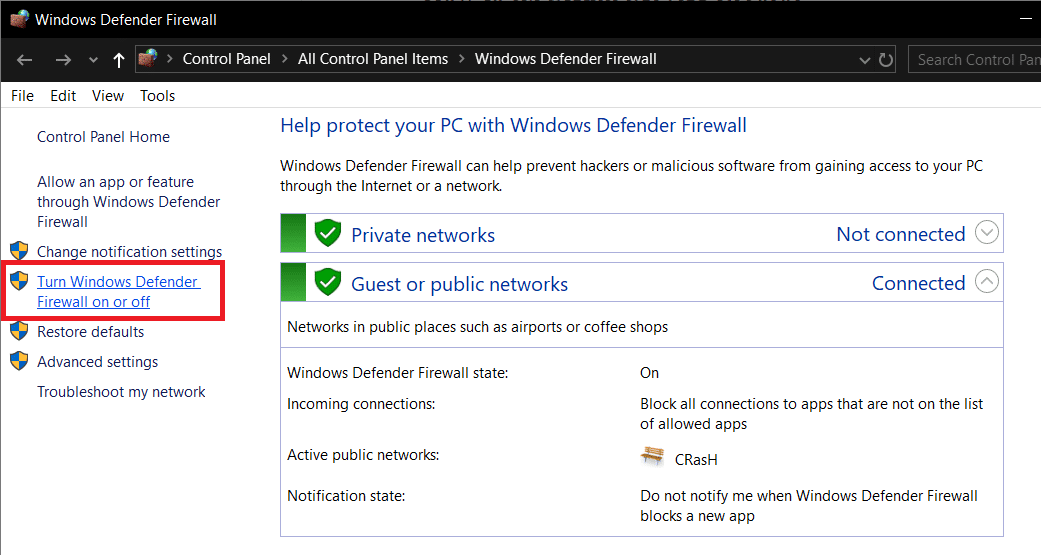Click Troubleshoot my network link
Screen dimensions: 1041x555
point(121,392)
